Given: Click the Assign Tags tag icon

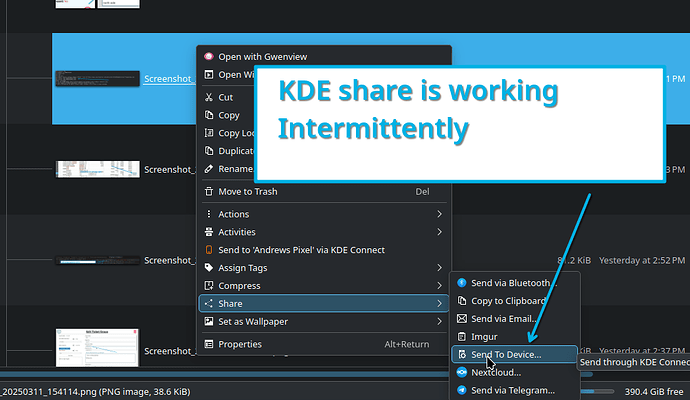Looking at the screenshot, I should 209,268.
